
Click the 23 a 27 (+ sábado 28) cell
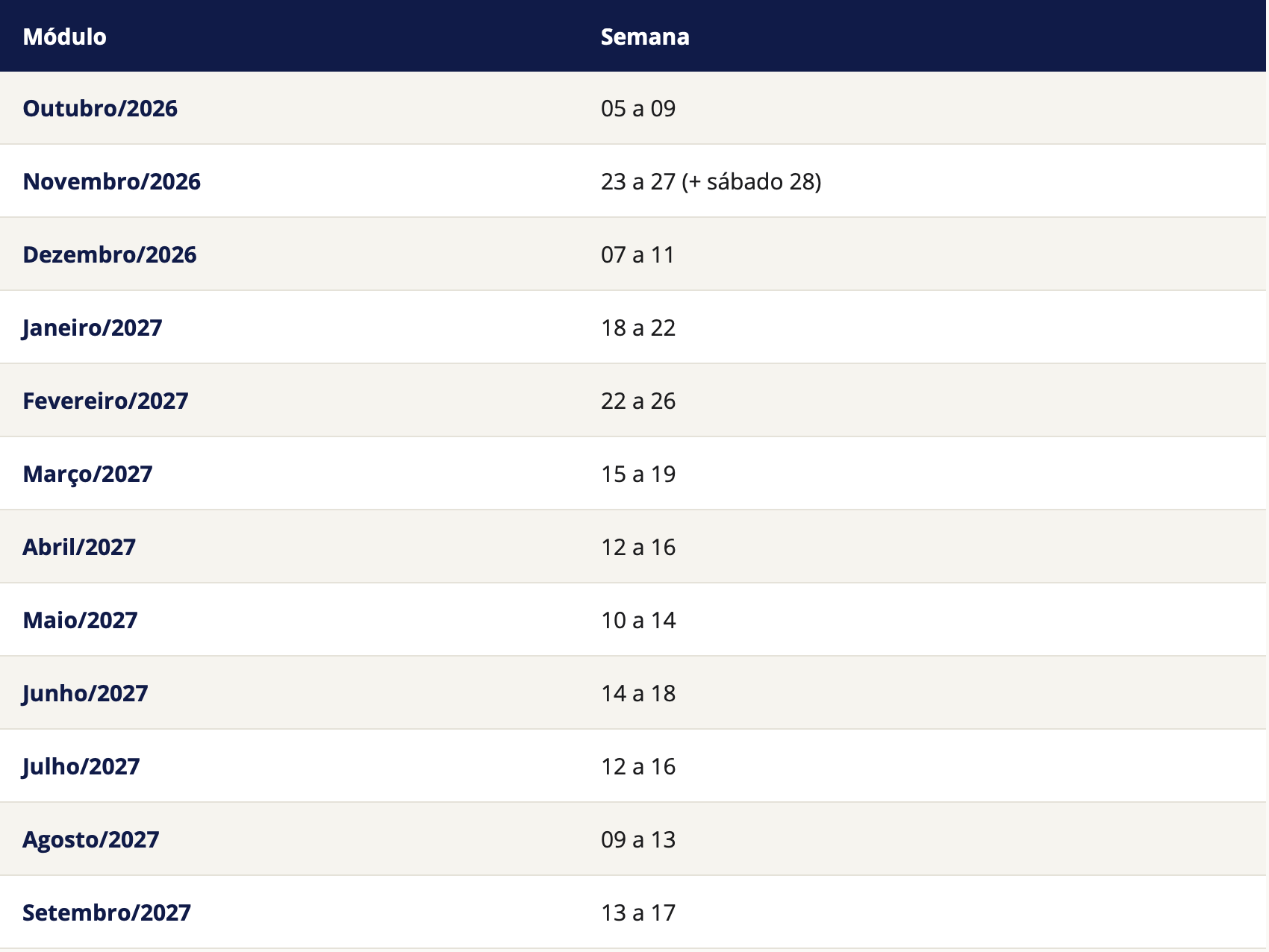click(711, 181)
